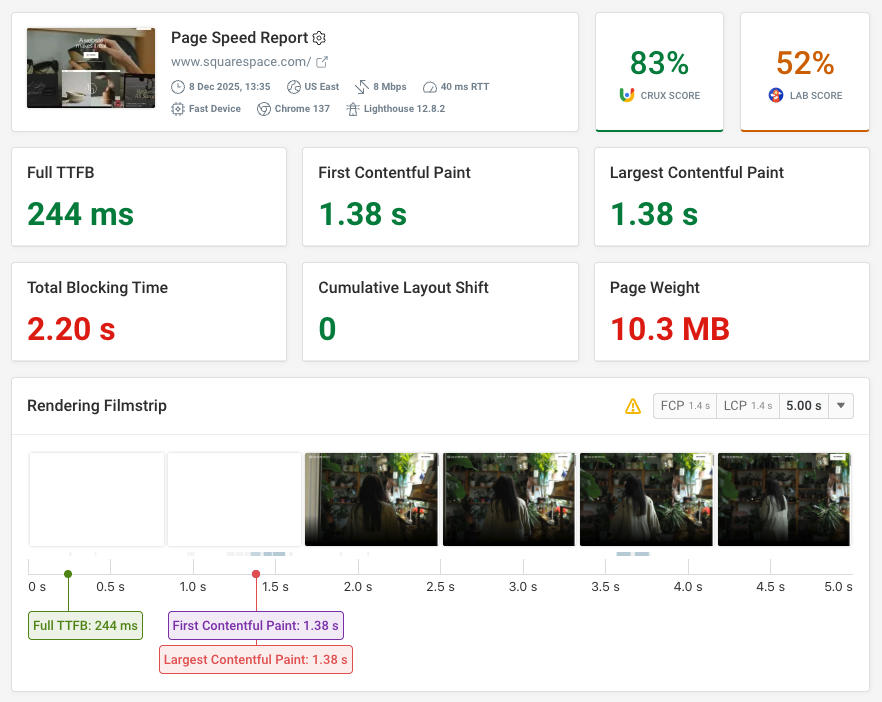Toggle the LCP 1.4s marker display
Screen dimensions: 882x702
click(x=747, y=406)
